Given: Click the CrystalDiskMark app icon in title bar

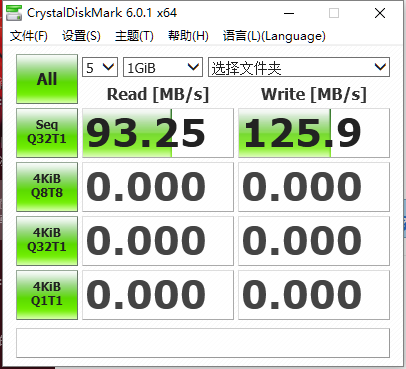Looking at the screenshot, I should [14, 13].
